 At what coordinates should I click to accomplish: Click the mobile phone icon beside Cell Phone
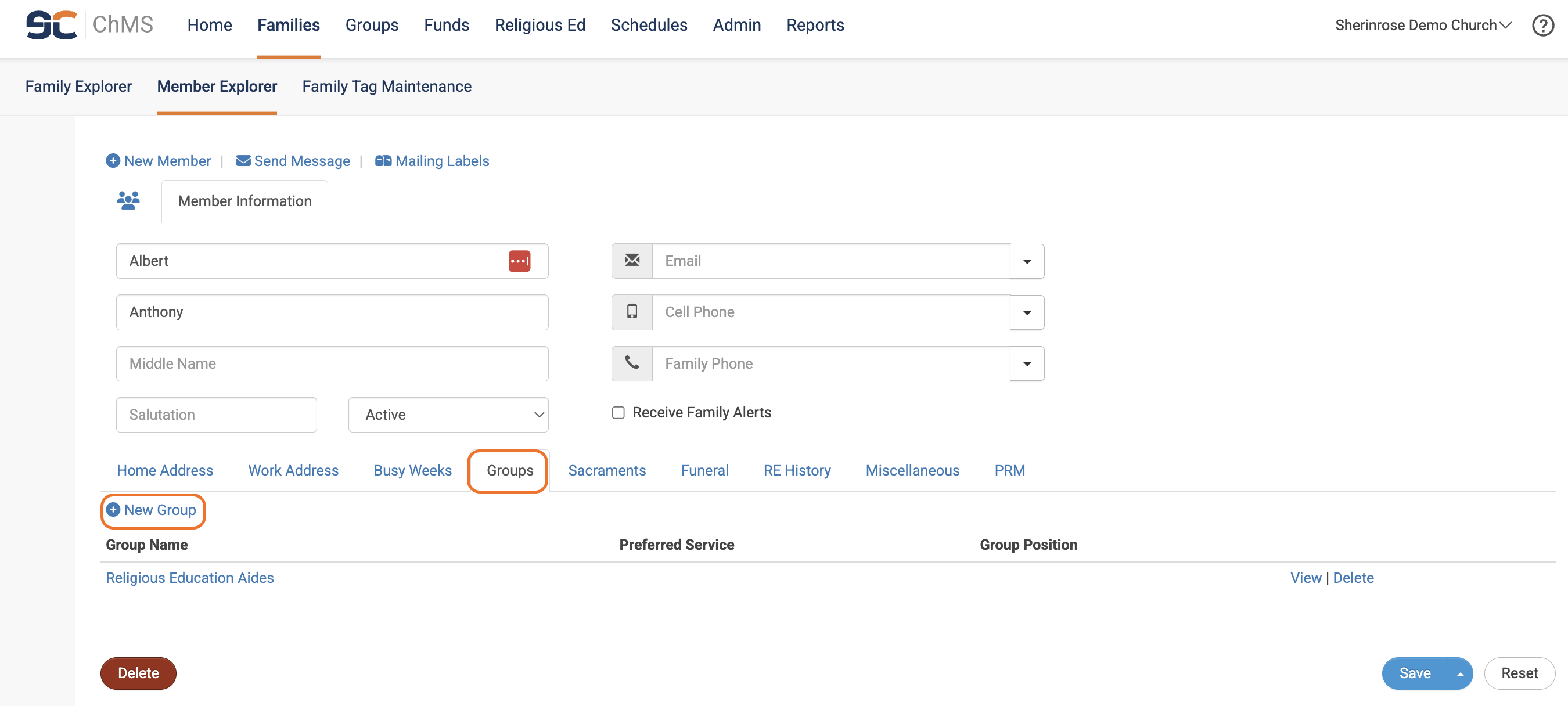[x=632, y=312]
